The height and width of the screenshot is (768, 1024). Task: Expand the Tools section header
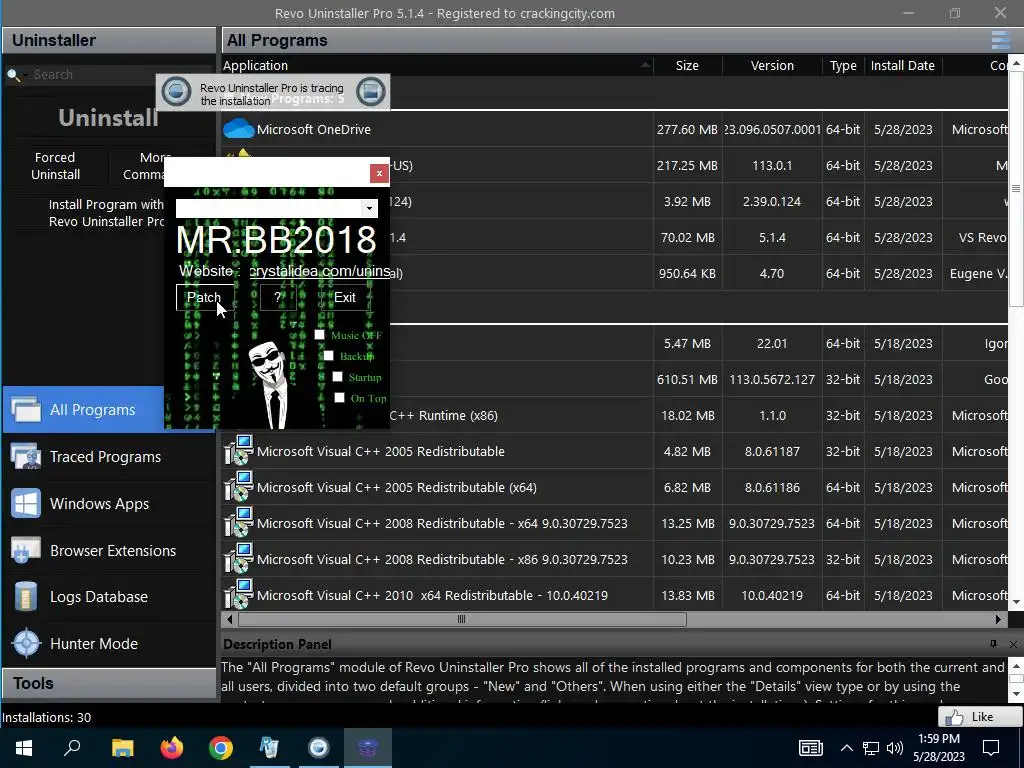[x=108, y=683]
